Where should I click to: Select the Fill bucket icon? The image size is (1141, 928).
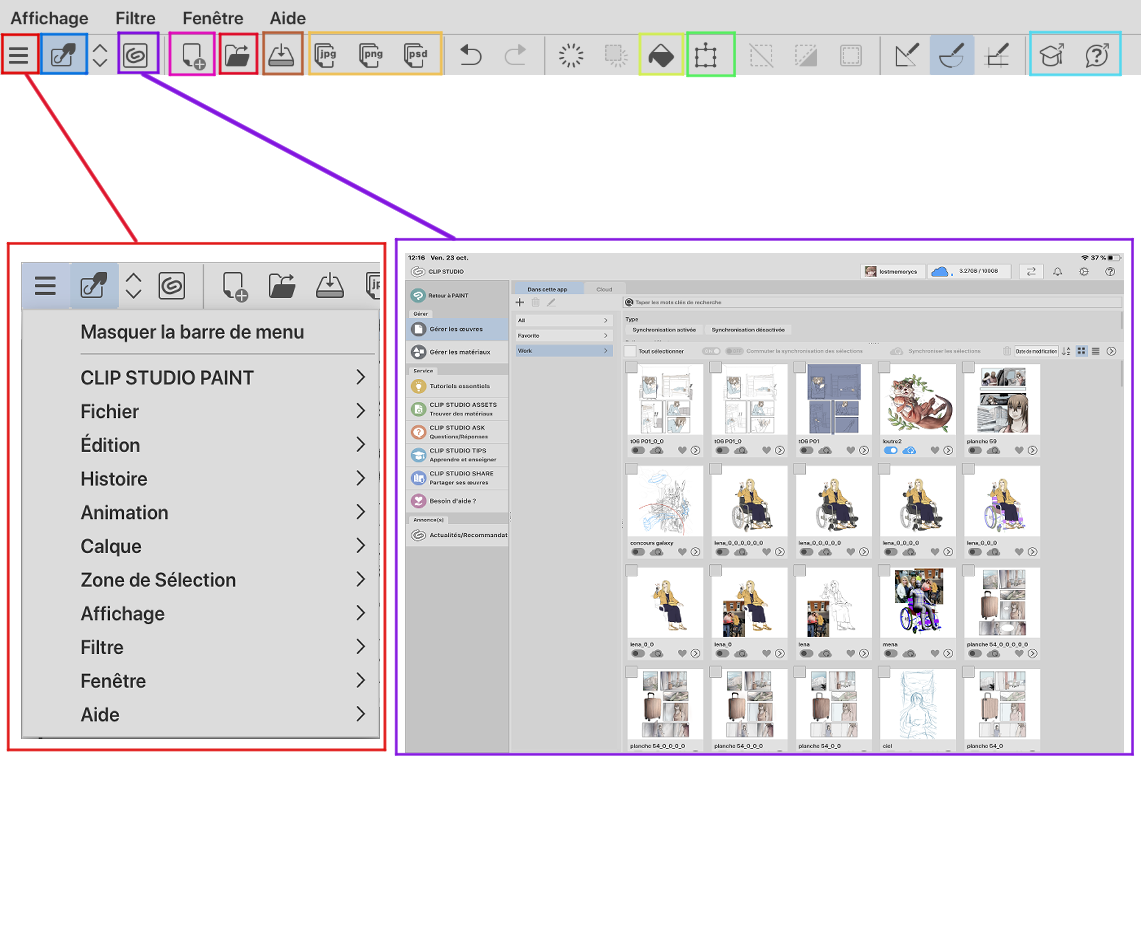tap(661, 56)
